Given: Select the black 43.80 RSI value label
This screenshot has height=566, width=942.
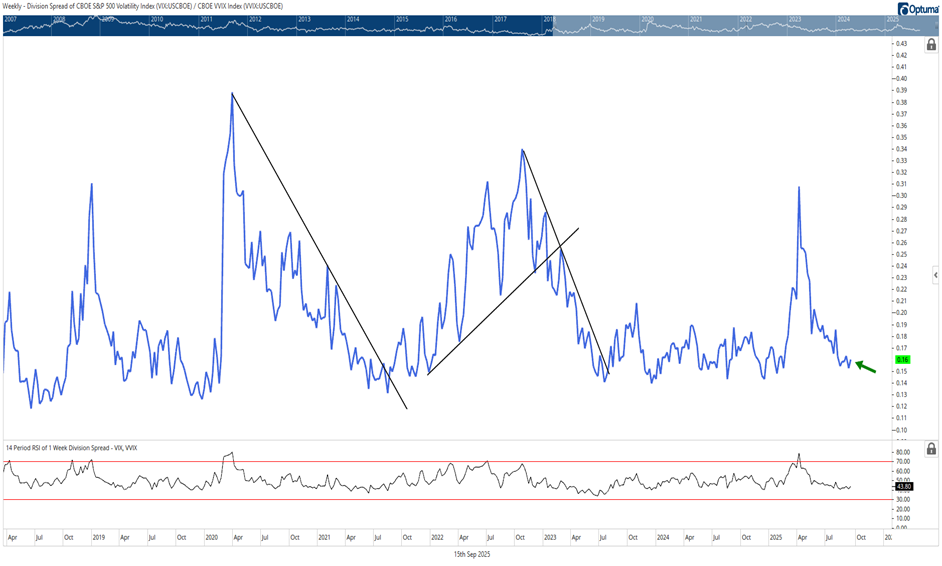Looking at the screenshot, I should 902,487.
